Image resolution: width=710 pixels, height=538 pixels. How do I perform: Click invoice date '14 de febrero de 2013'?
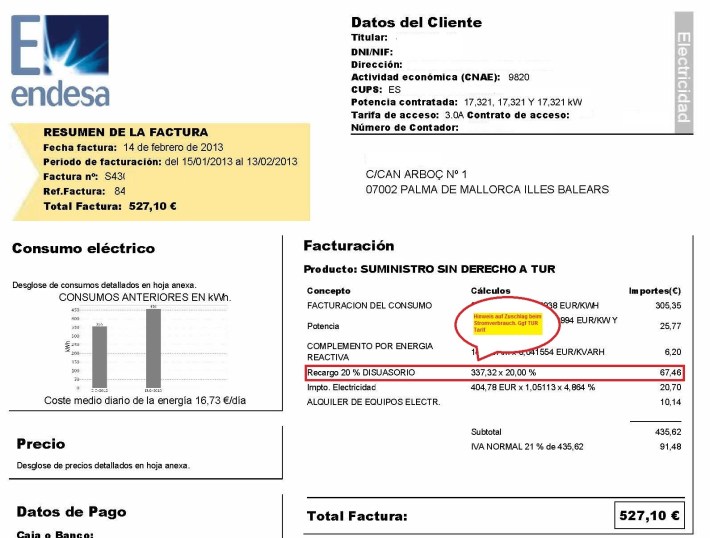[173, 147]
